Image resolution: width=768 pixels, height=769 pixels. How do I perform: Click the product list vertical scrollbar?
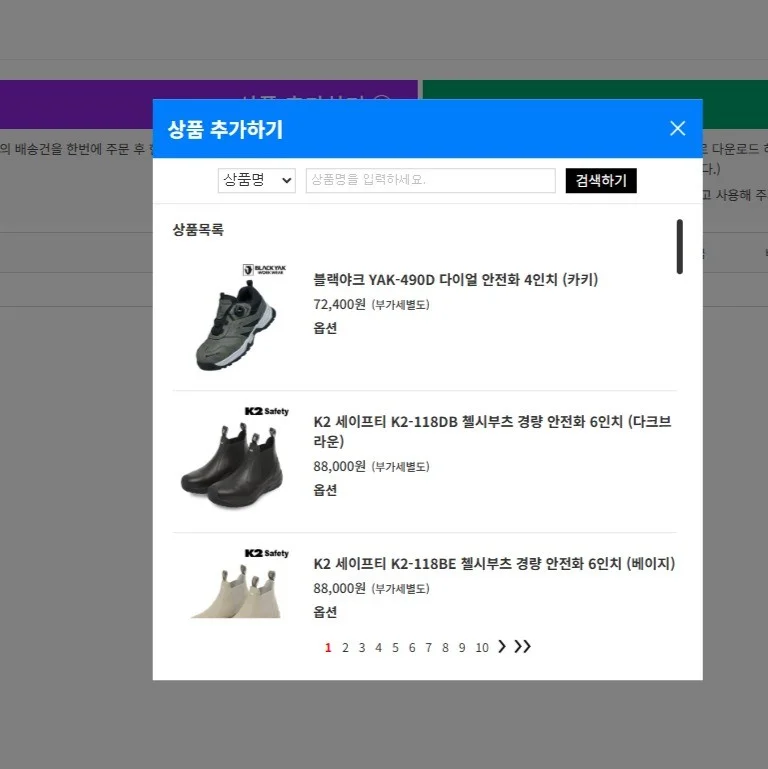(679, 246)
